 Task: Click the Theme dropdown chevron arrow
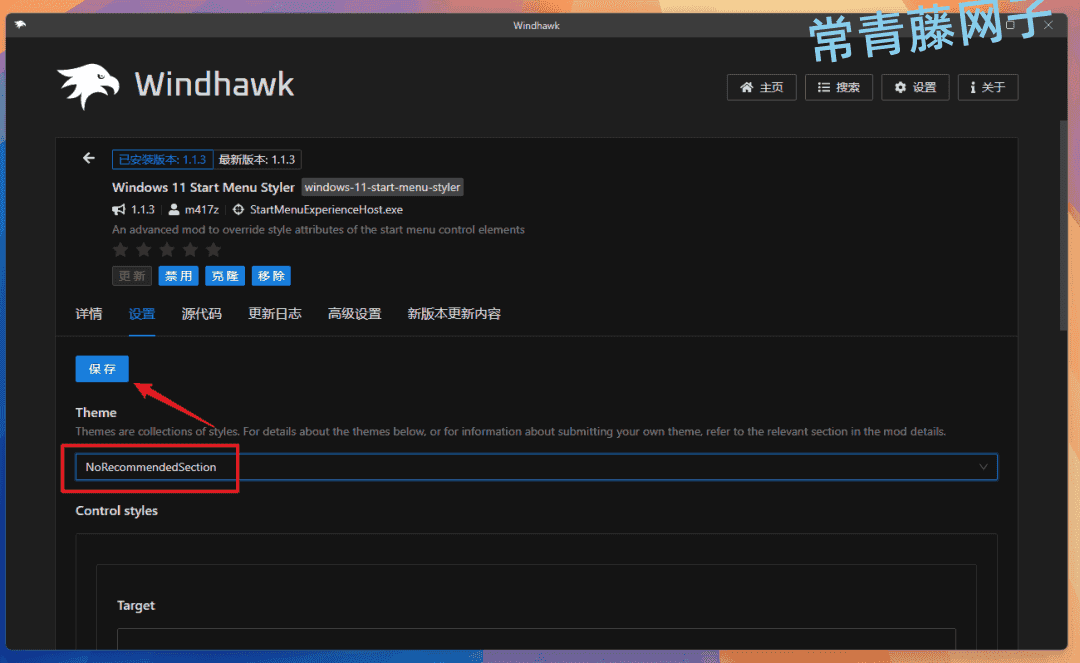tap(983, 467)
